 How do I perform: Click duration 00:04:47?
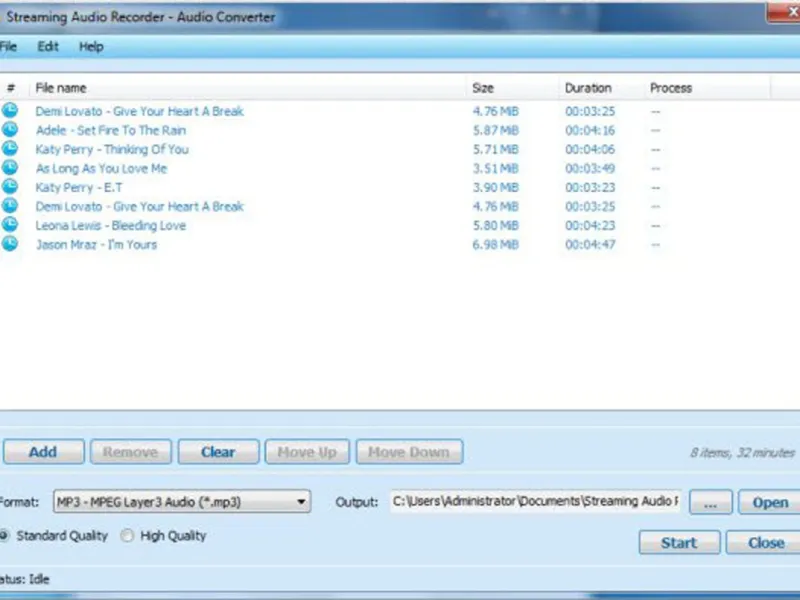point(590,245)
